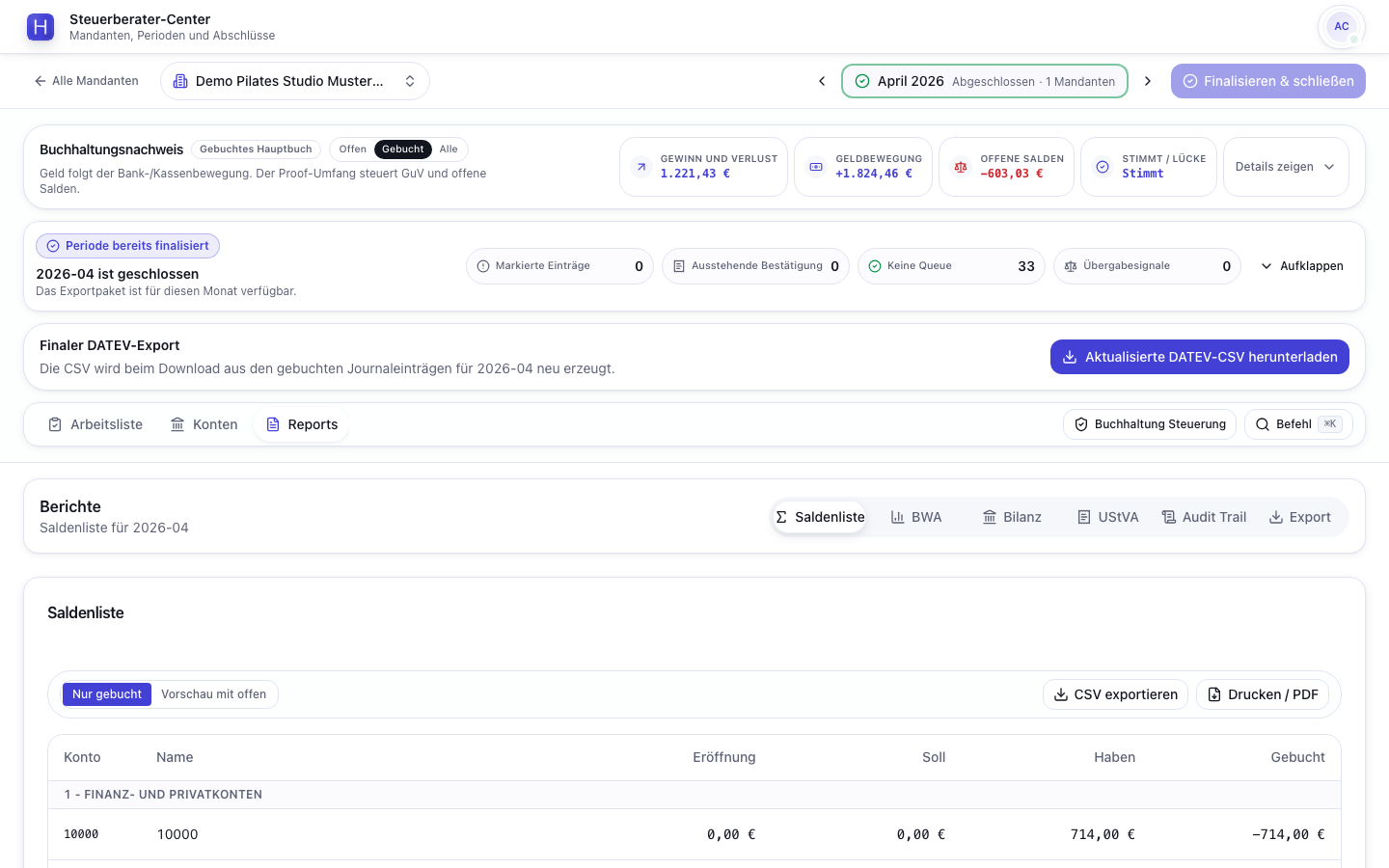1389x868 pixels.
Task: Expand Details zeigen dropdown
Action: 1285,167
